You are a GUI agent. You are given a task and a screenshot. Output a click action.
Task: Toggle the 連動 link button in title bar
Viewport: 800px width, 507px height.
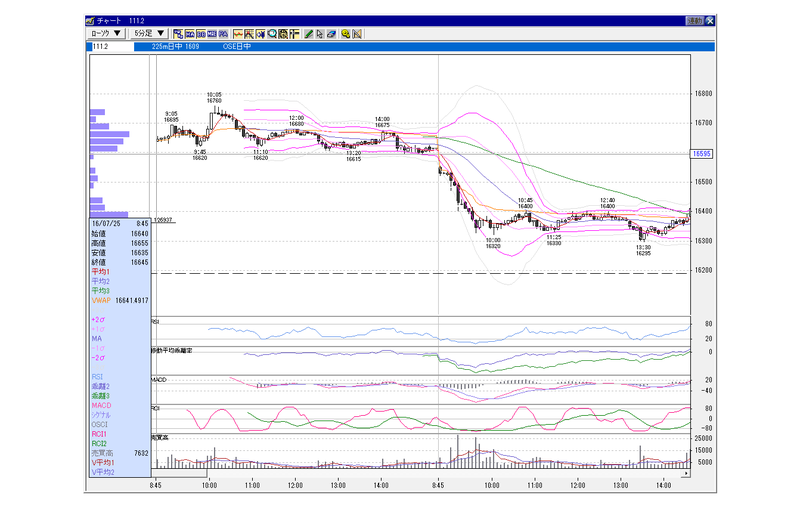(x=694, y=21)
